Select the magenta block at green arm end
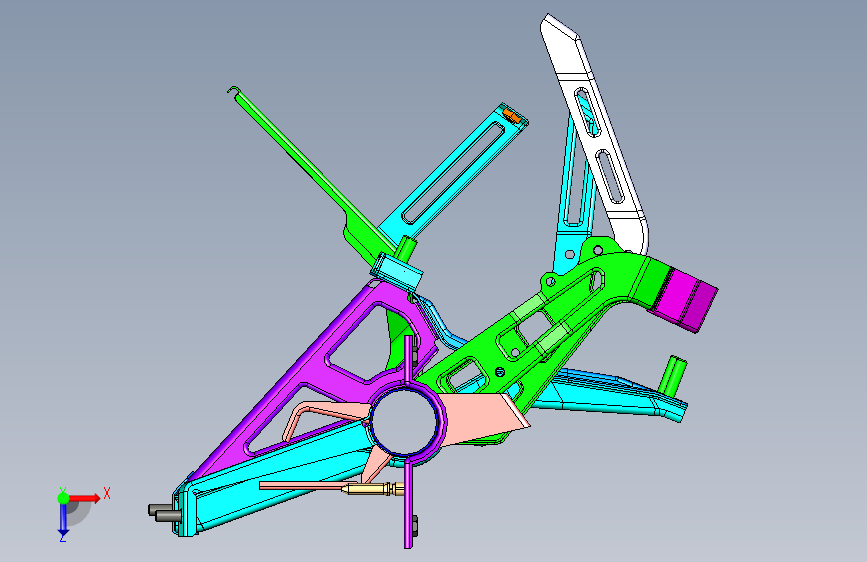The image size is (867, 562). click(686, 300)
